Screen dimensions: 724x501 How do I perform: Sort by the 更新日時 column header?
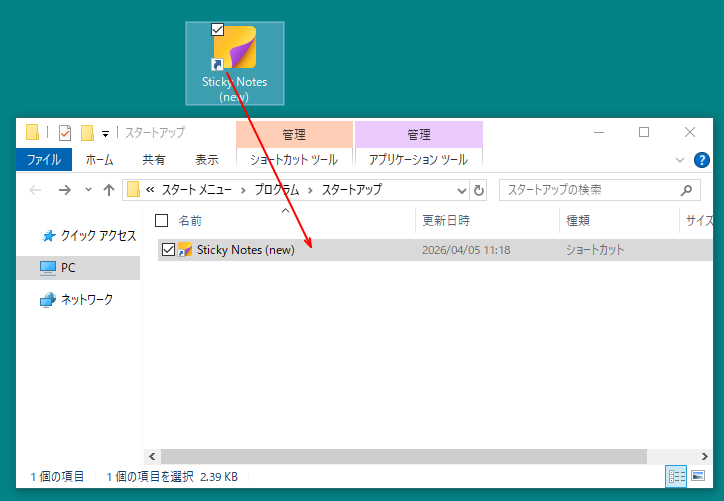(x=446, y=221)
